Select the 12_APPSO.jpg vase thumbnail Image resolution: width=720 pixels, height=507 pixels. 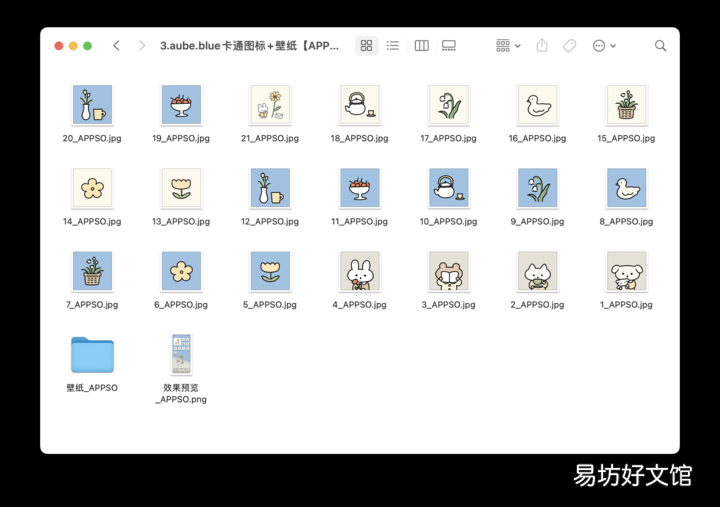pos(270,188)
